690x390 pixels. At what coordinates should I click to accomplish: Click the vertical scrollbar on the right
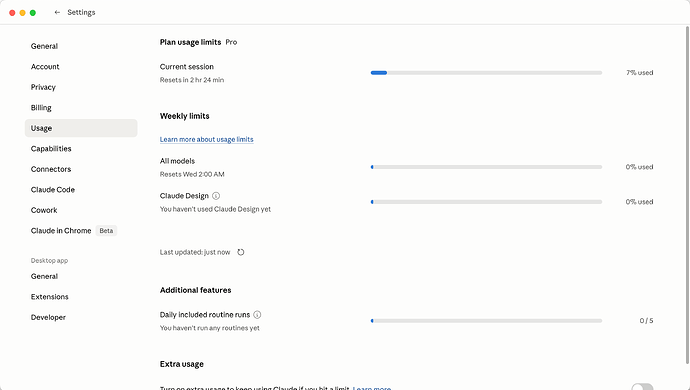pyautogui.click(x=687, y=195)
